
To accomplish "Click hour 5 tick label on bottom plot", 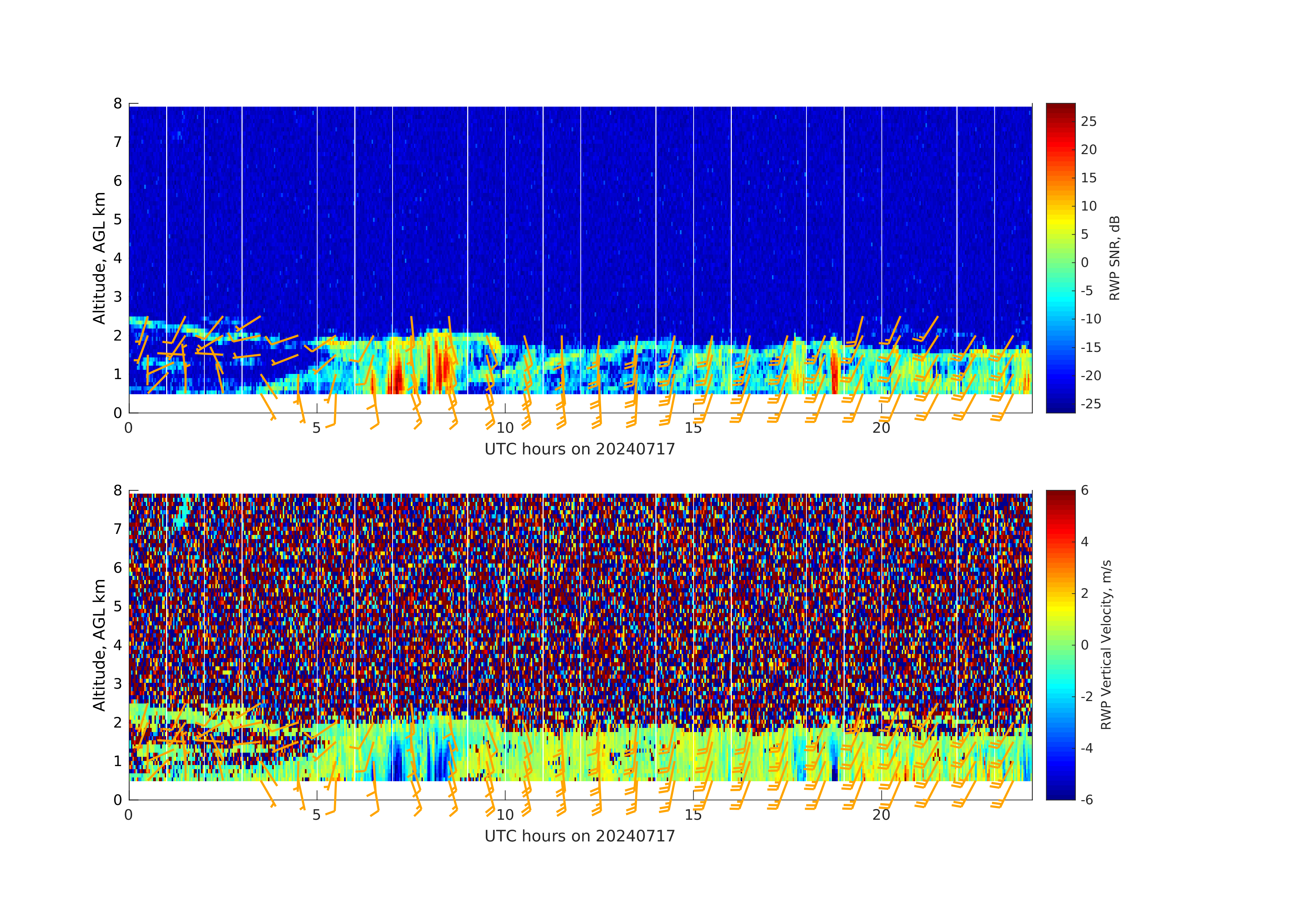I will (x=317, y=815).
